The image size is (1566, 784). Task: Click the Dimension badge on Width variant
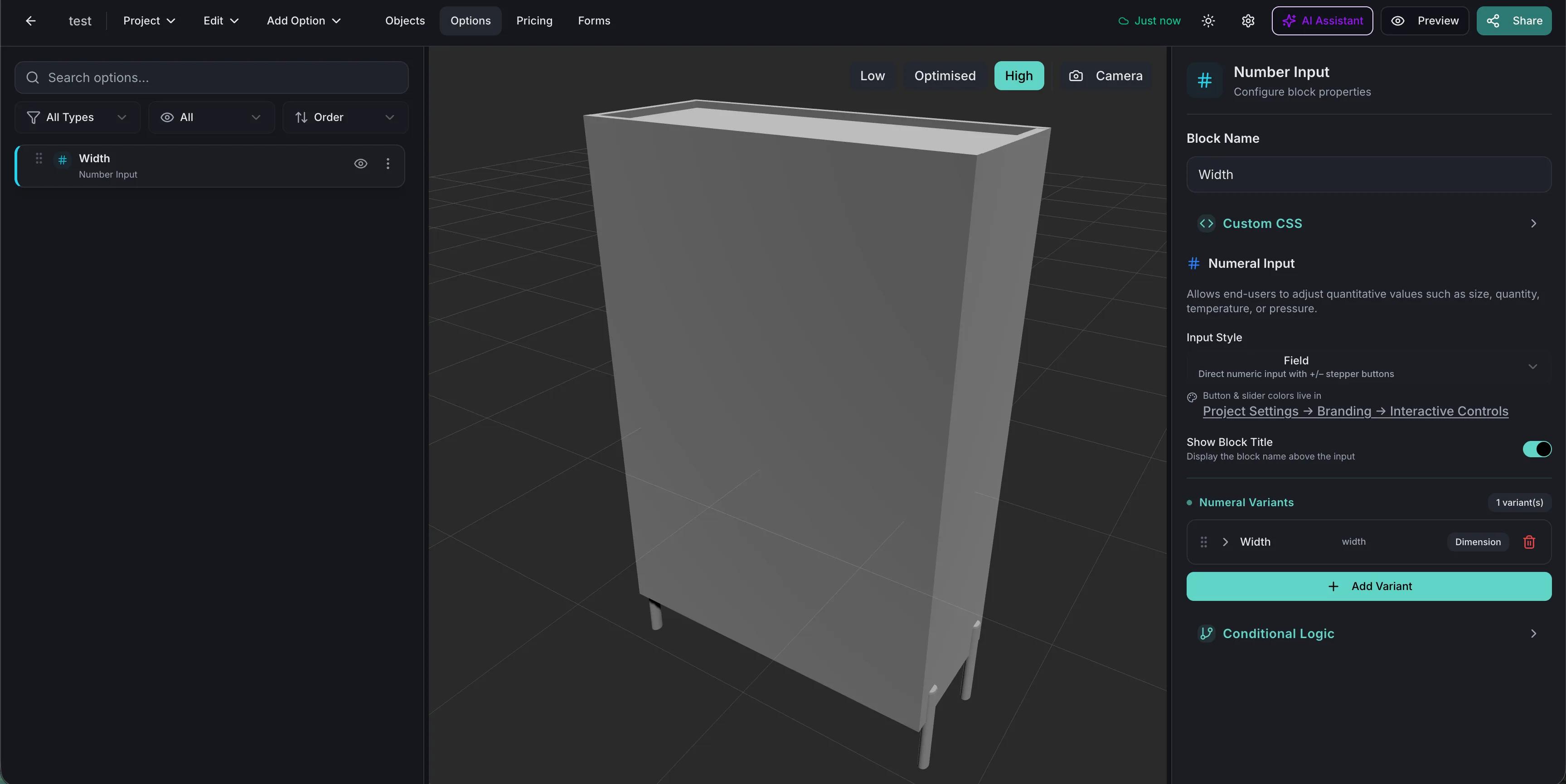(x=1477, y=542)
